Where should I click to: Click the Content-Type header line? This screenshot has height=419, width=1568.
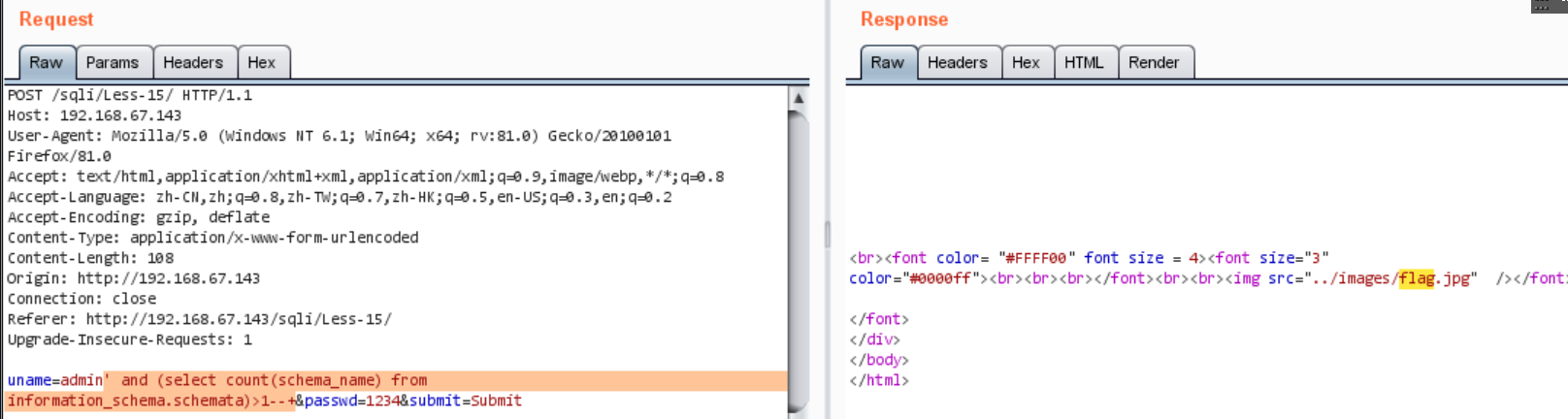coord(213,238)
